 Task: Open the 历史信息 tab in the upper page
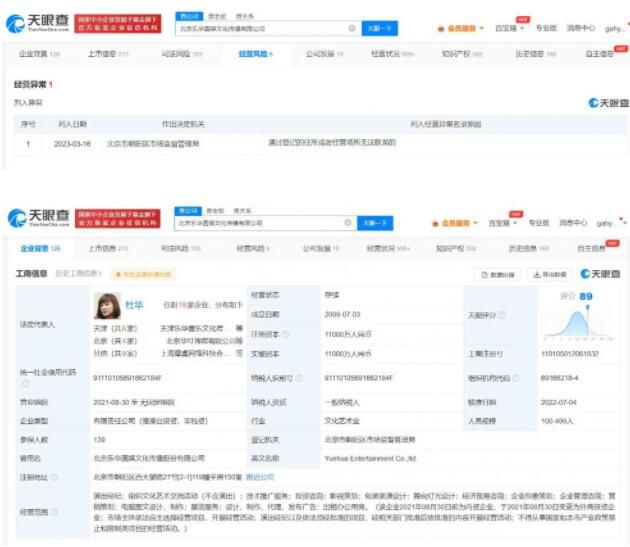(x=536, y=54)
